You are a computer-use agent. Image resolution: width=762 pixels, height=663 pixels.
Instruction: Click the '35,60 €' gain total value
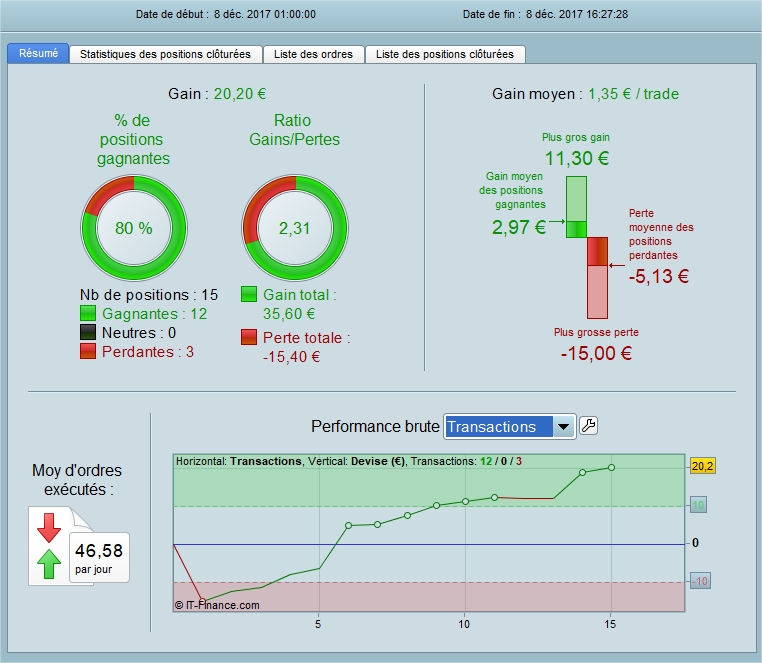coord(289,314)
